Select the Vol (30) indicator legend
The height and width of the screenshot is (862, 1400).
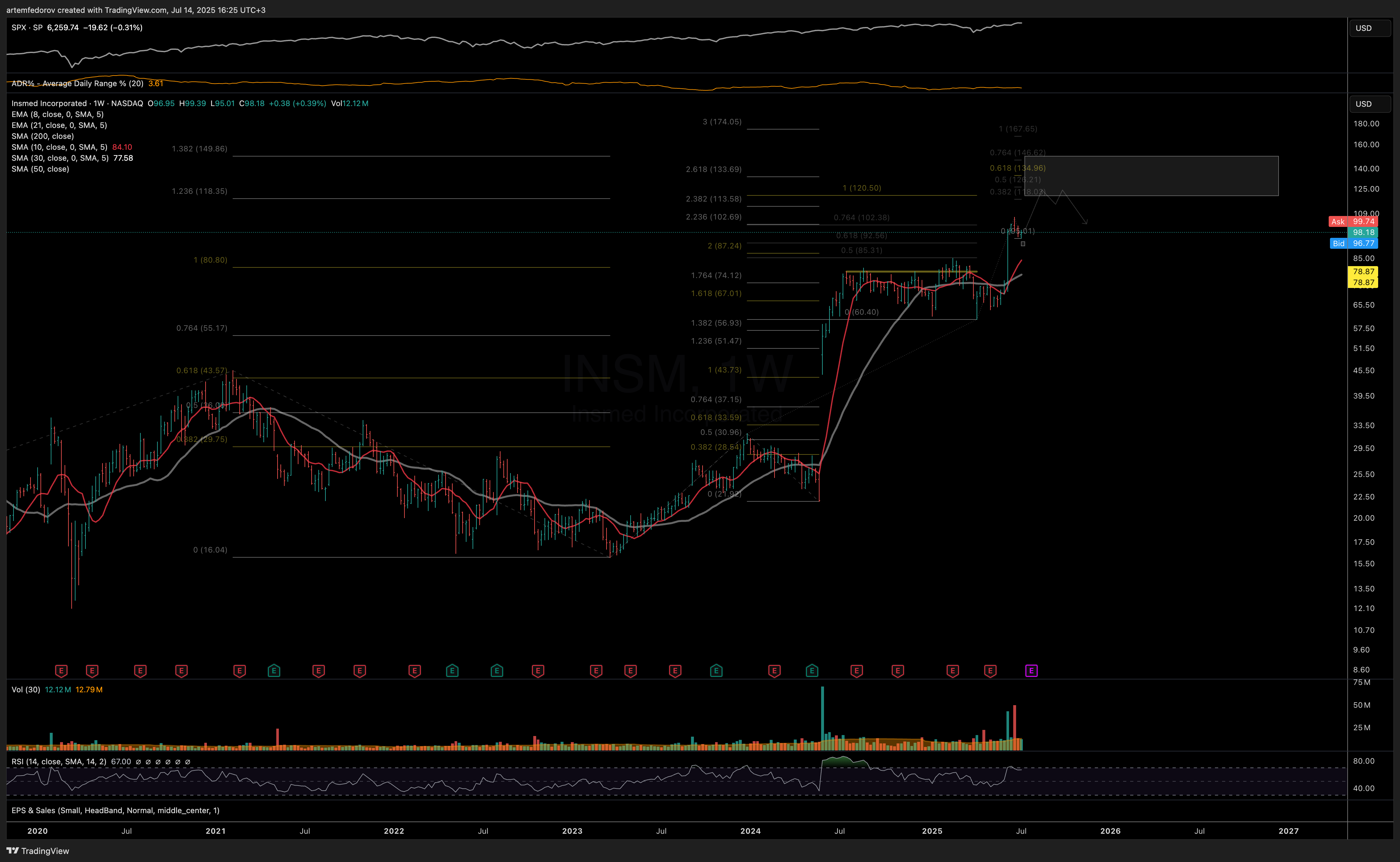pyautogui.click(x=26, y=689)
